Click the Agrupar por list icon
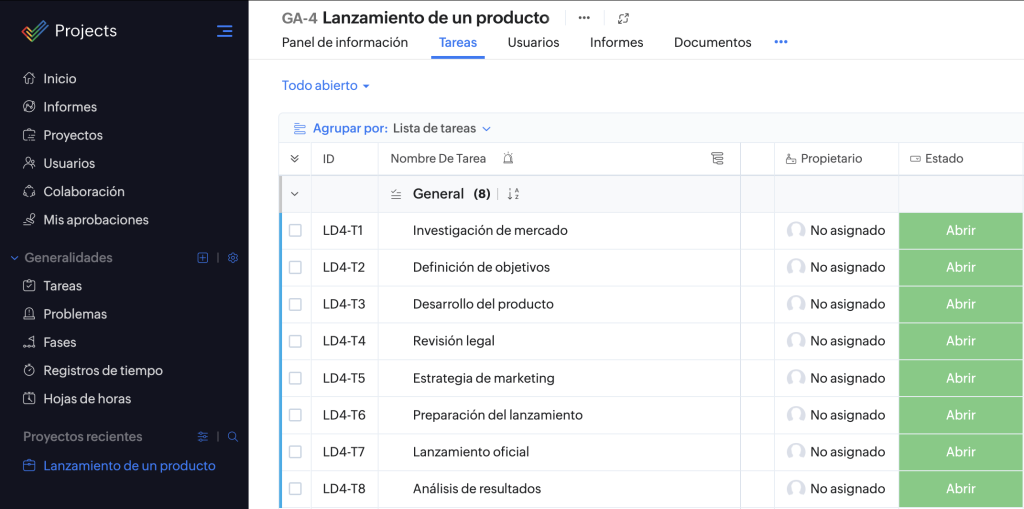 [x=300, y=129]
